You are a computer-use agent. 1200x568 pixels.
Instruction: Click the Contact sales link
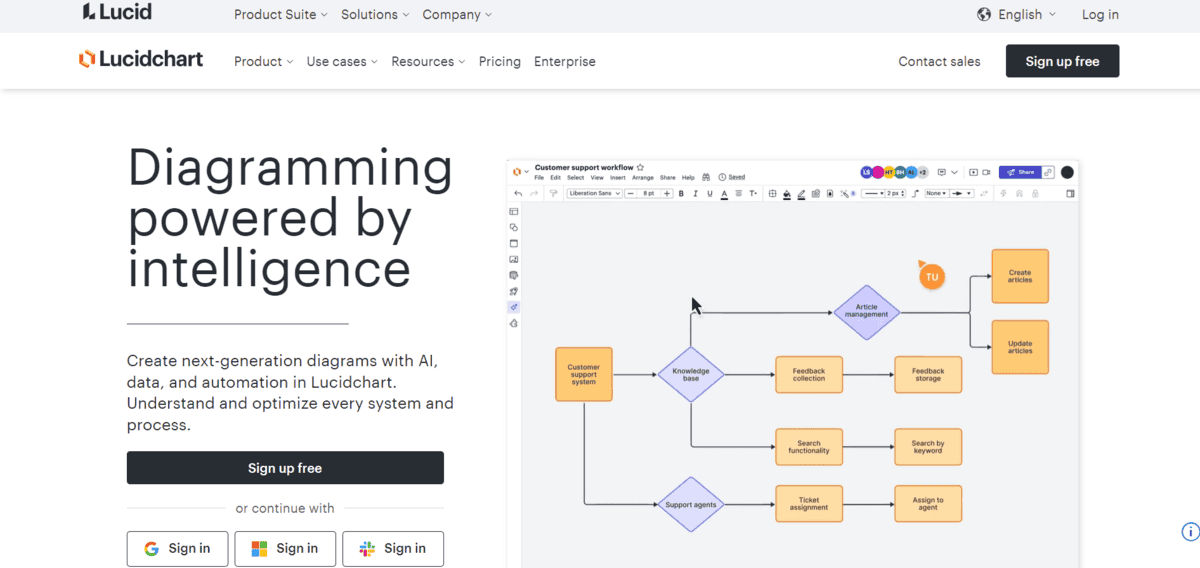[939, 61]
